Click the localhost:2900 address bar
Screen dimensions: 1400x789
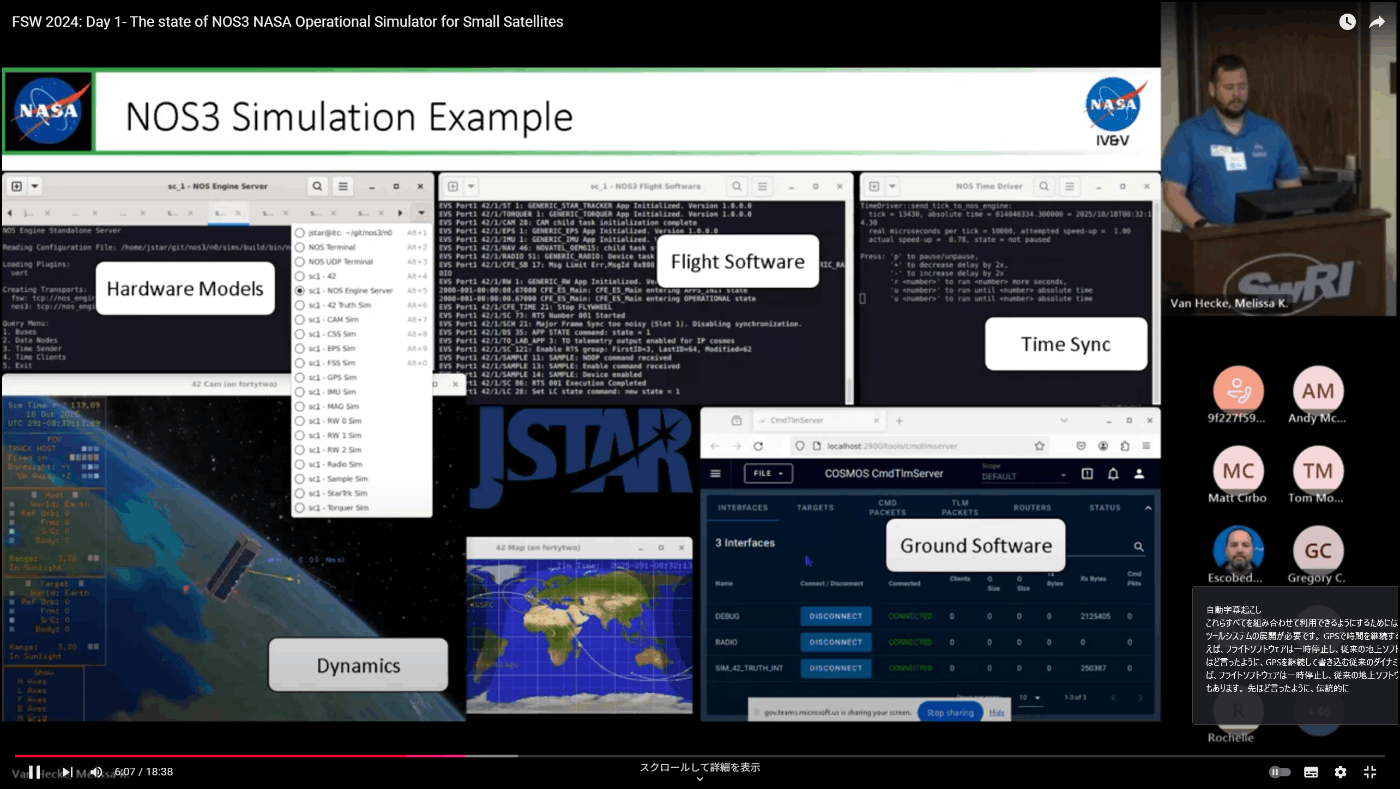(920, 446)
